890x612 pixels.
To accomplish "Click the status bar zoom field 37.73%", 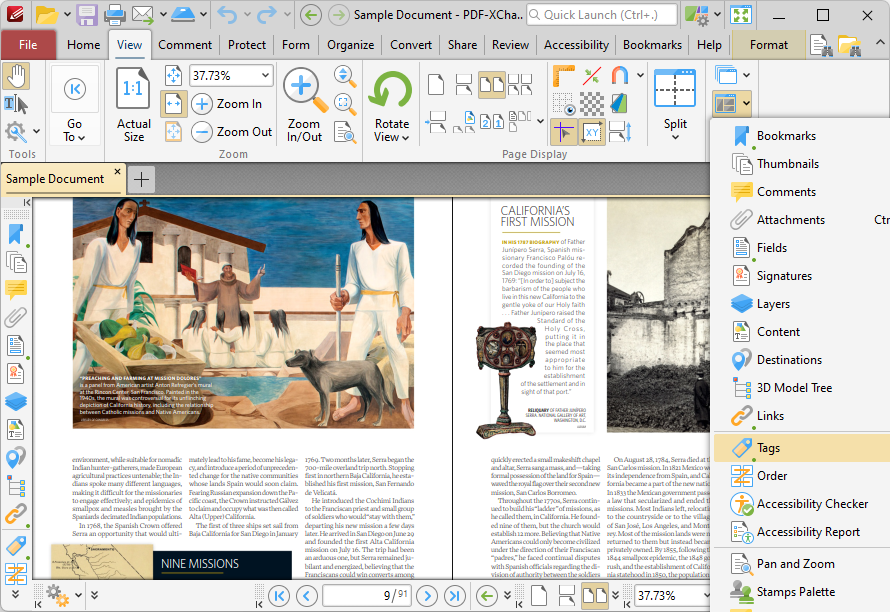I will [x=670, y=596].
